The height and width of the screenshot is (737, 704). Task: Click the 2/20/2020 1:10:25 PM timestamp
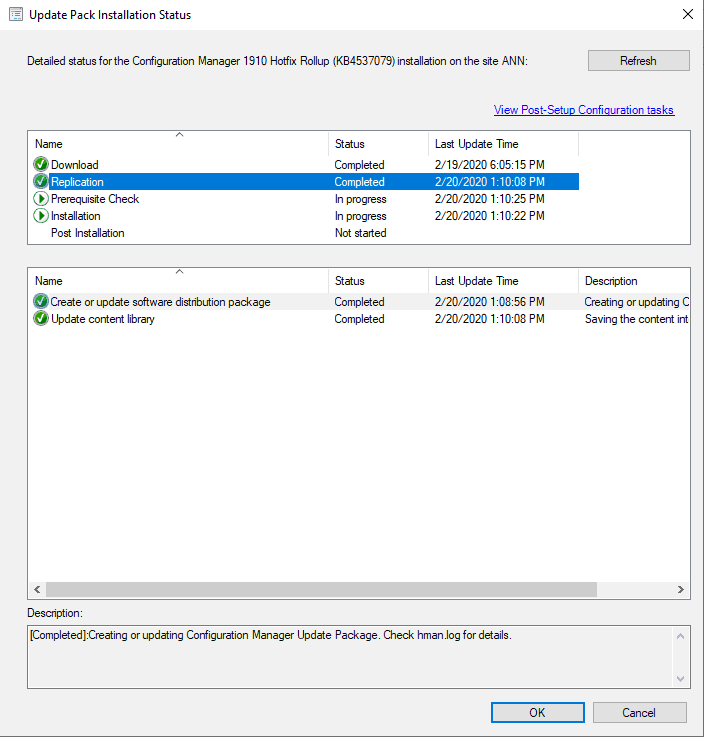coord(489,199)
